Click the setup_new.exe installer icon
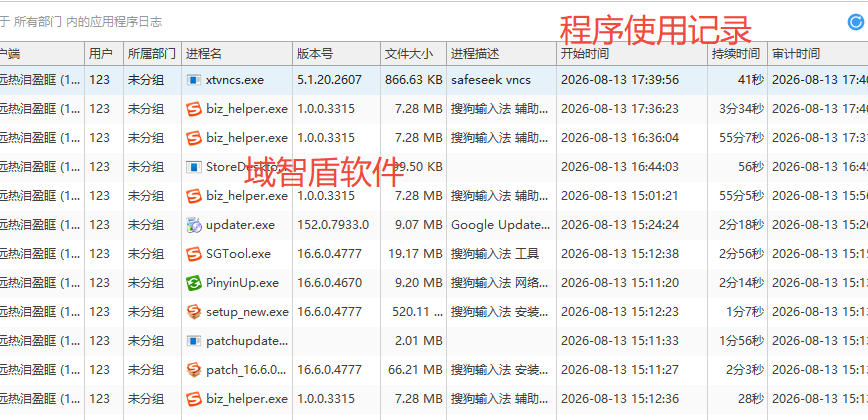 193,312
